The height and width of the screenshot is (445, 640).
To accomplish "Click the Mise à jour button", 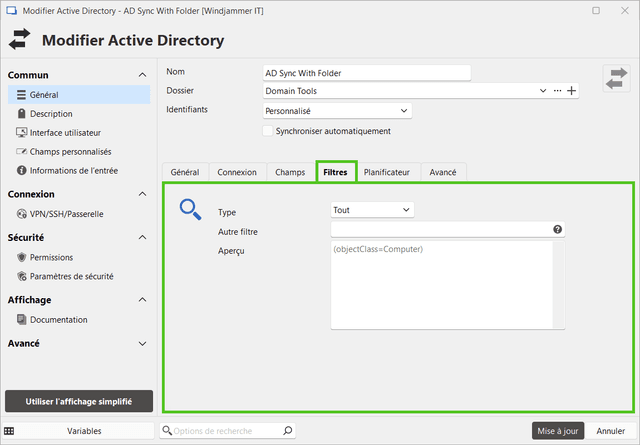I will coord(557,430).
